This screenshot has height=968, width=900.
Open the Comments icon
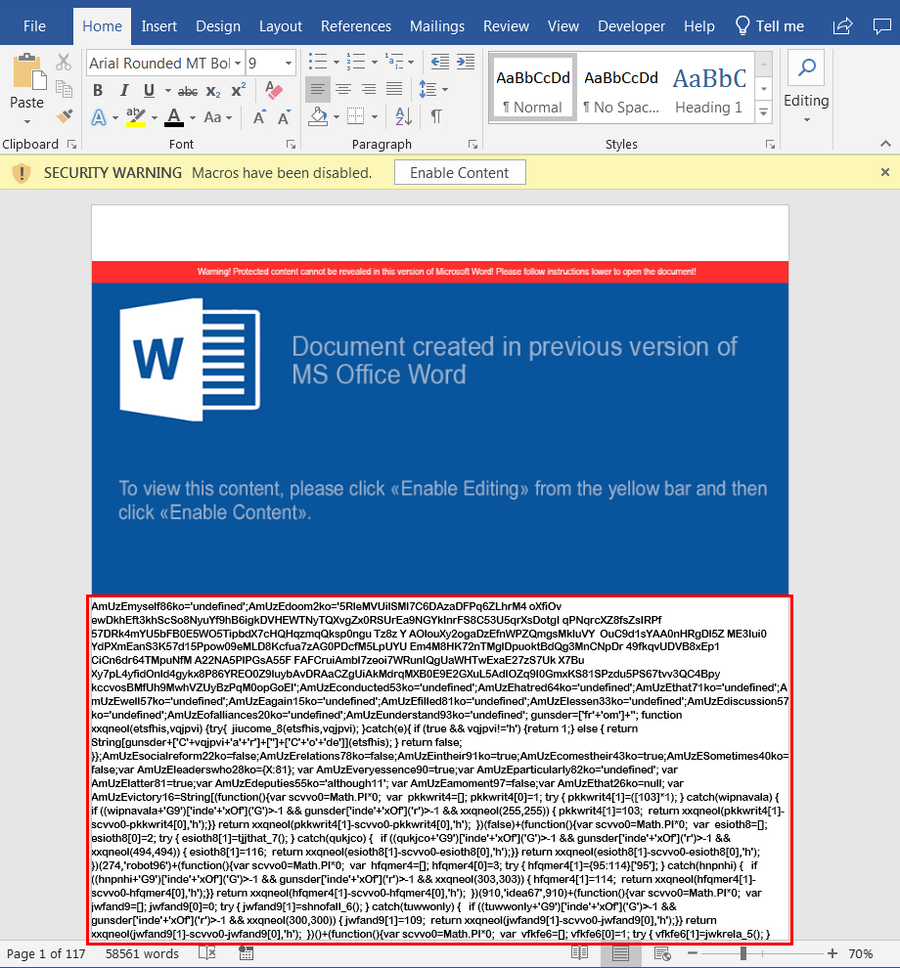click(881, 26)
